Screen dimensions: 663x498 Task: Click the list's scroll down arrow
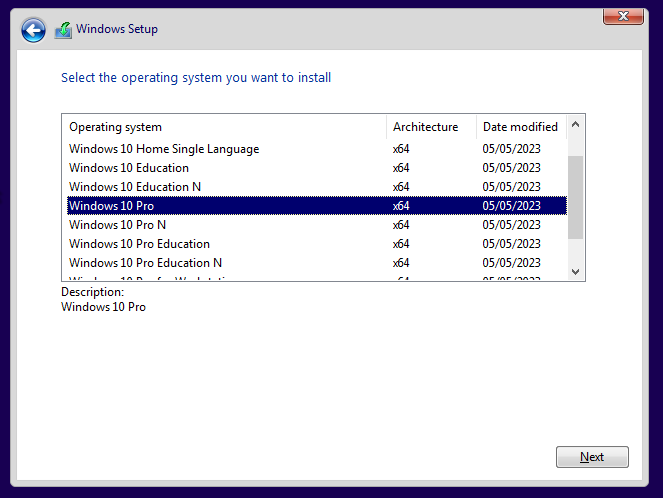click(575, 272)
